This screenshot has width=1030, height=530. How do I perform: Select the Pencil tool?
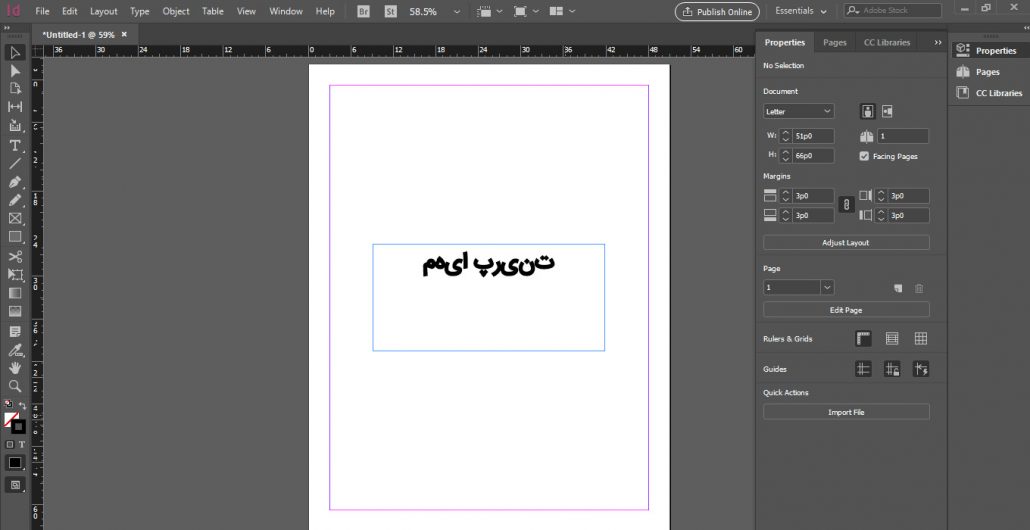[15, 200]
